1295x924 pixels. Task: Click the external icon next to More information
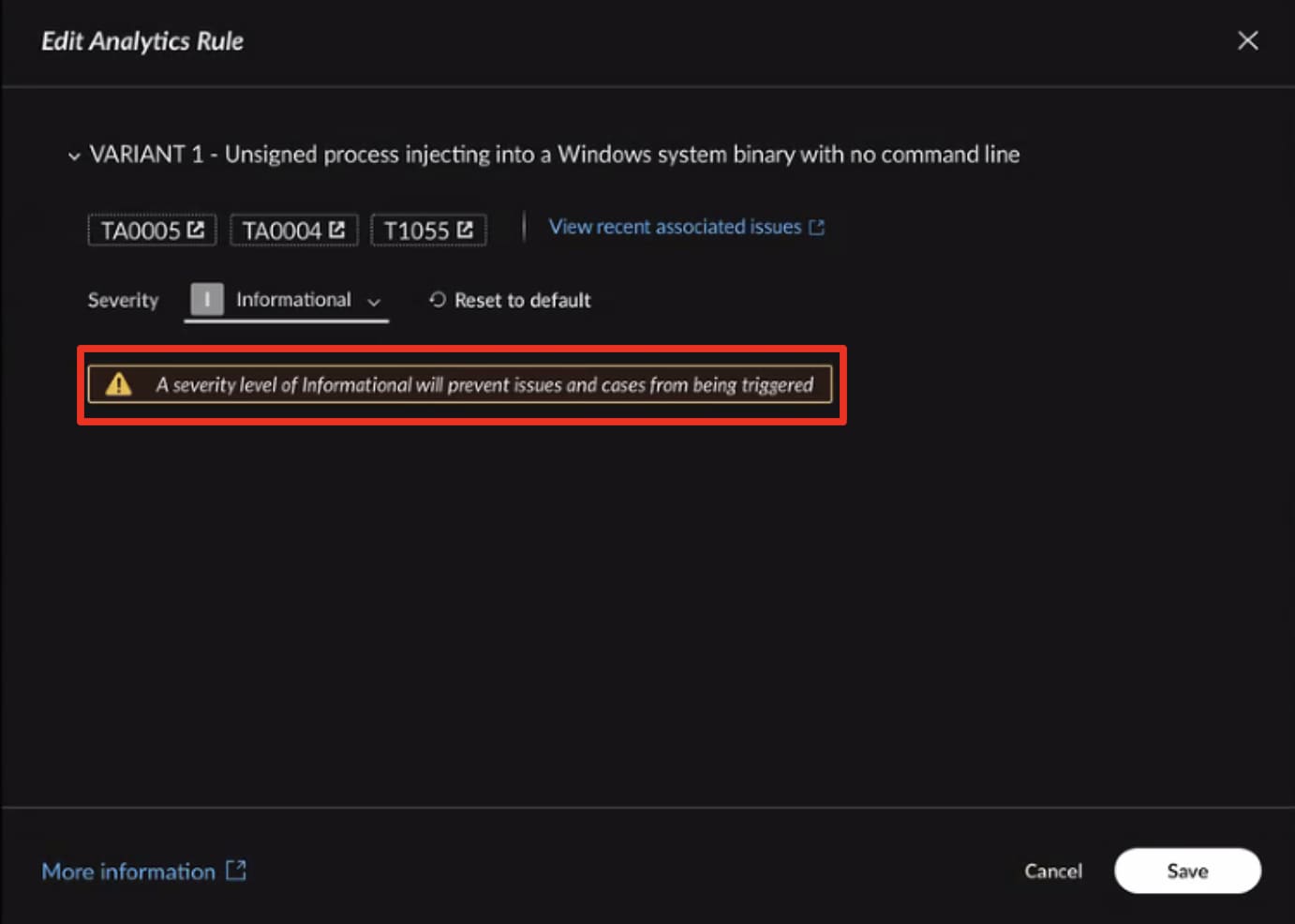pyautogui.click(x=236, y=871)
